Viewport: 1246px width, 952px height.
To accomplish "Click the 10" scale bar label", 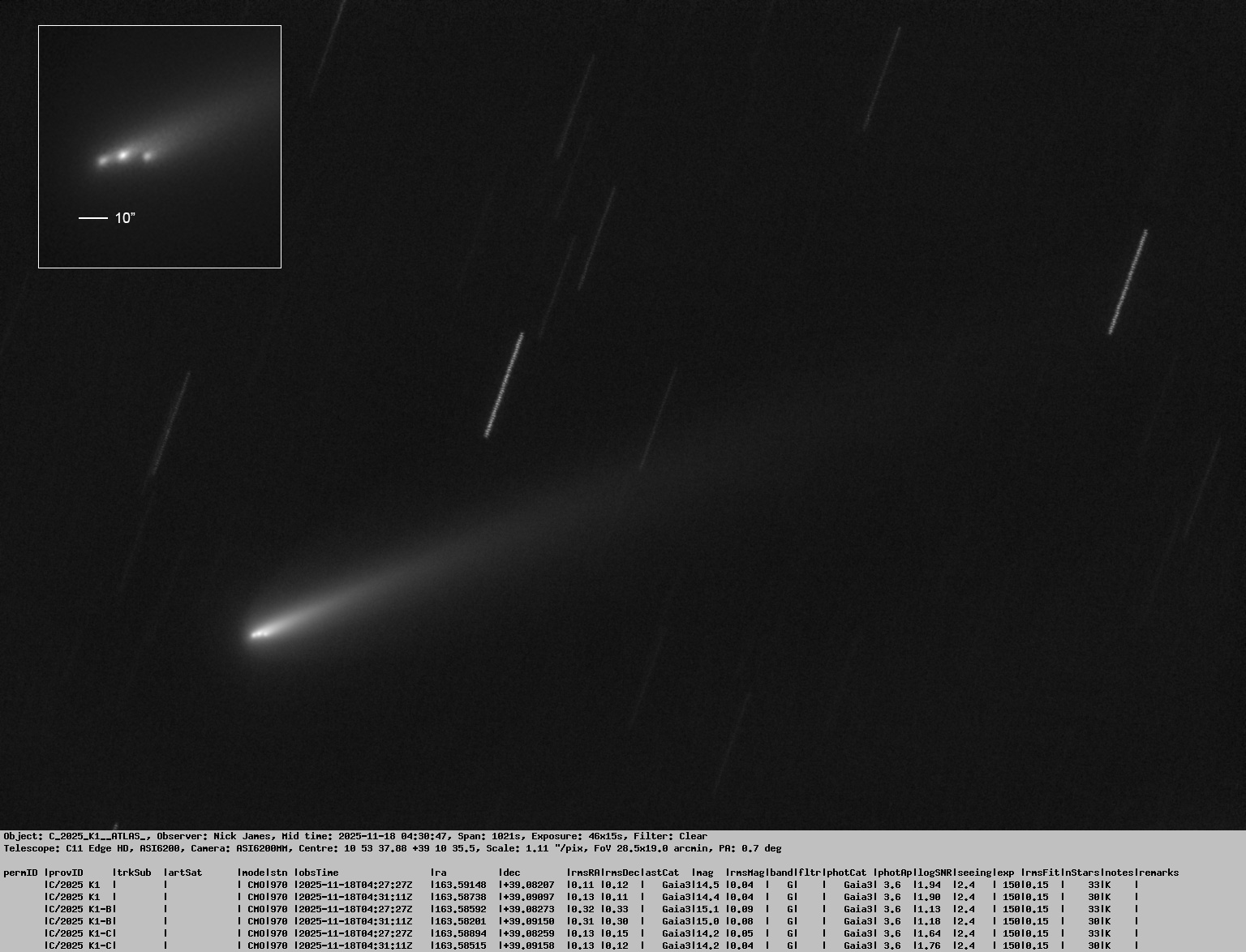I will click(124, 218).
